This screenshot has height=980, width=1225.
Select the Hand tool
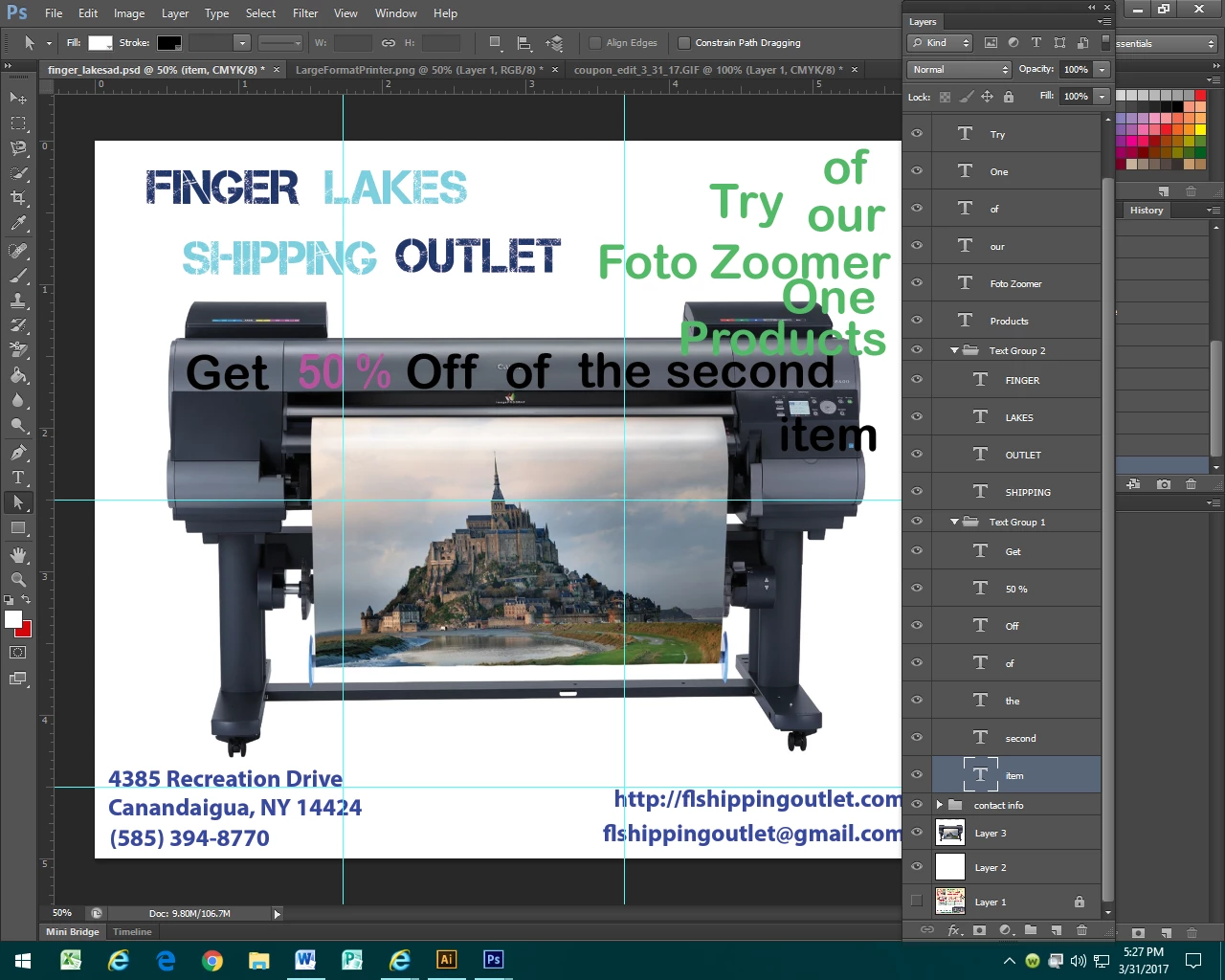pyautogui.click(x=18, y=555)
